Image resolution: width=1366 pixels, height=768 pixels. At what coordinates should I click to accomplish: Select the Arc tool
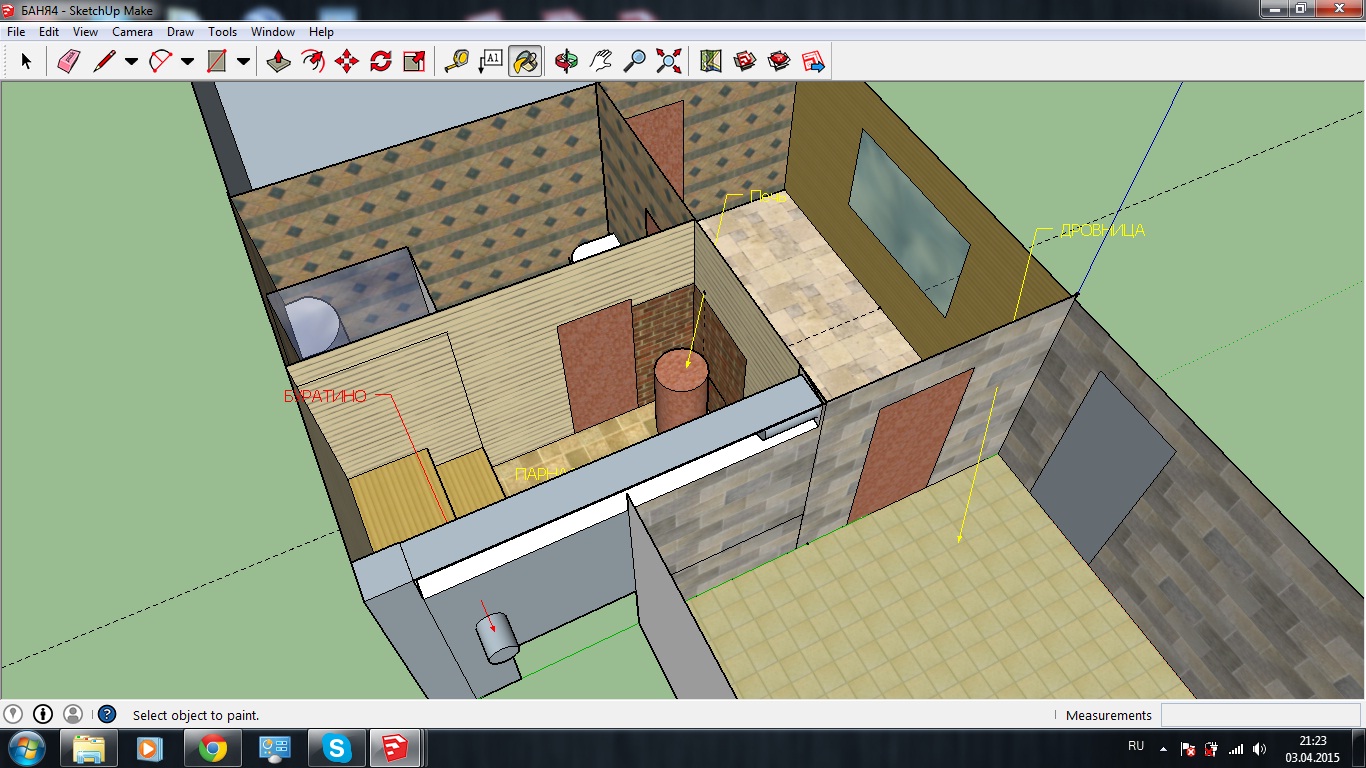(x=160, y=62)
